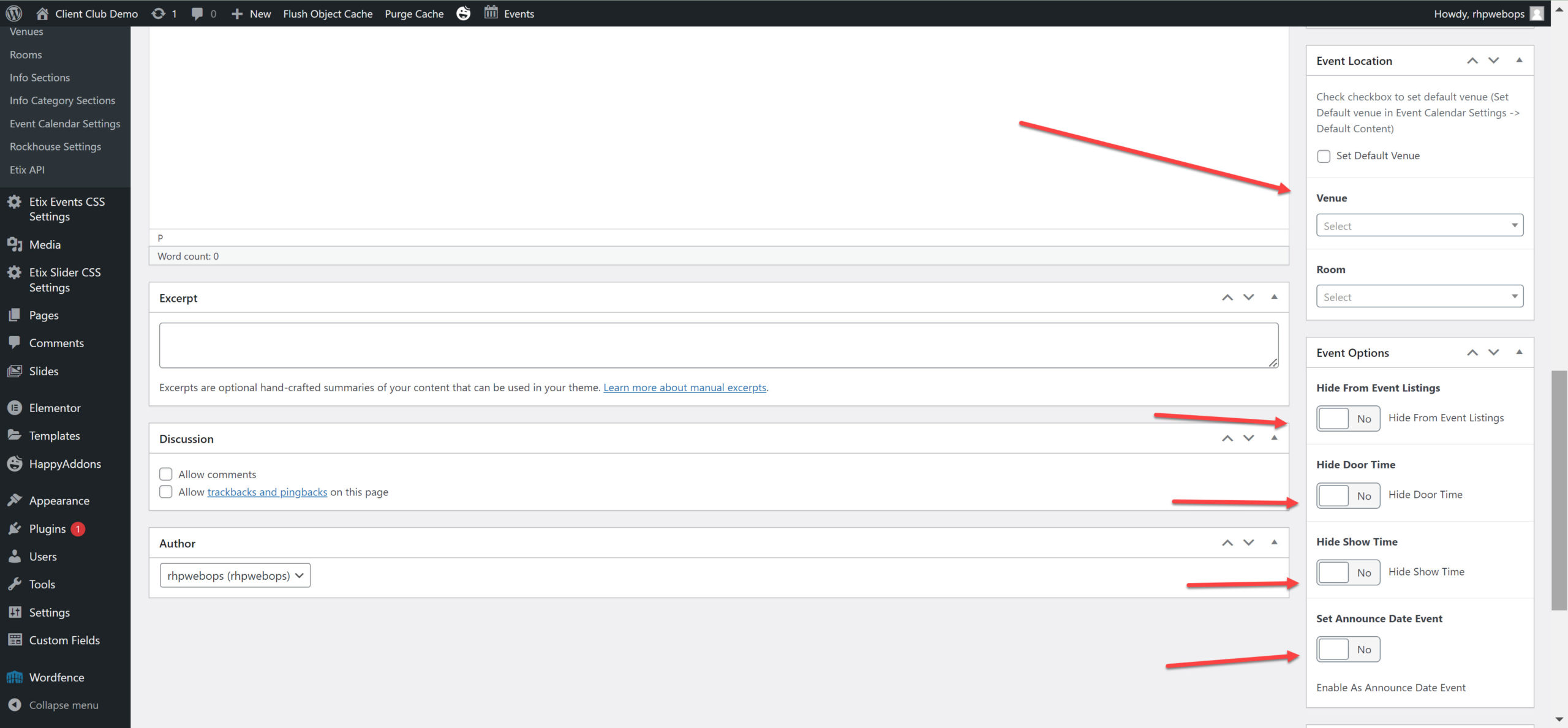Open Events via the calendar icon
This screenshot has width=1568, height=728.
tap(491, 13)
